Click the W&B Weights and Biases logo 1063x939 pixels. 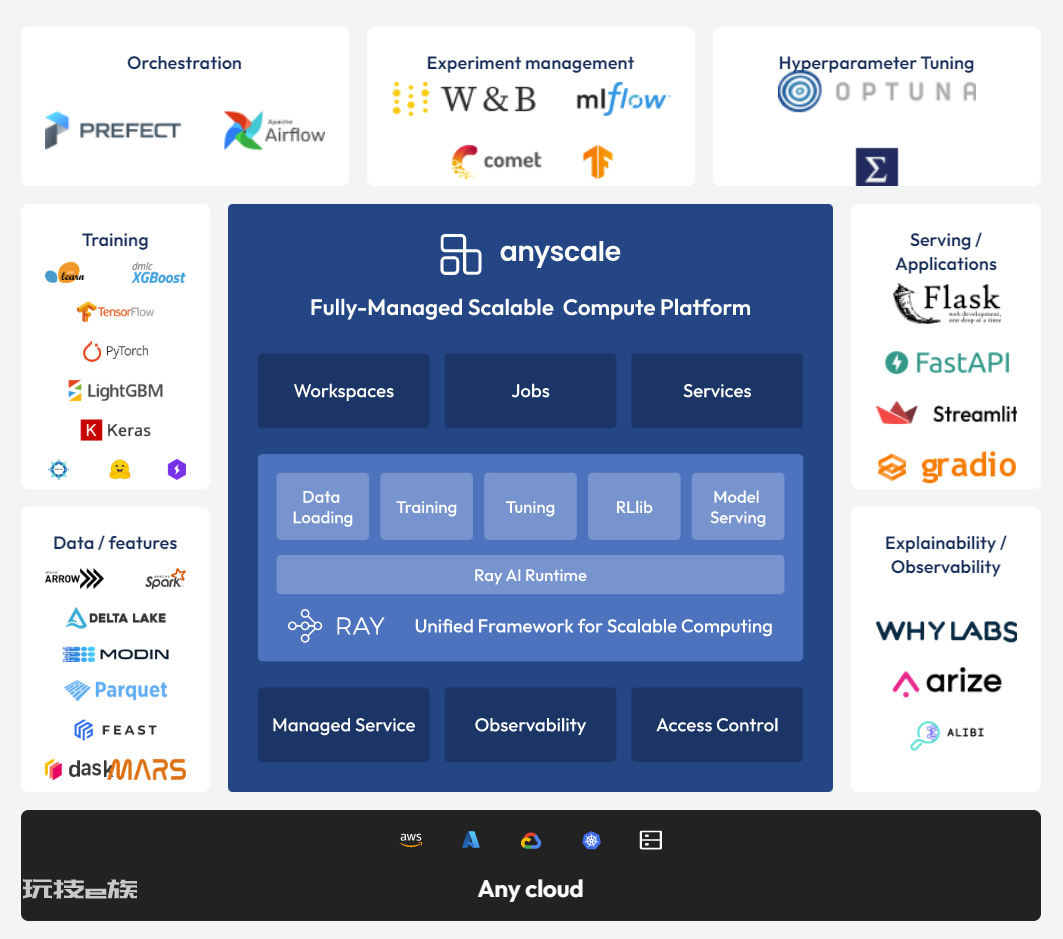(464, 99)
